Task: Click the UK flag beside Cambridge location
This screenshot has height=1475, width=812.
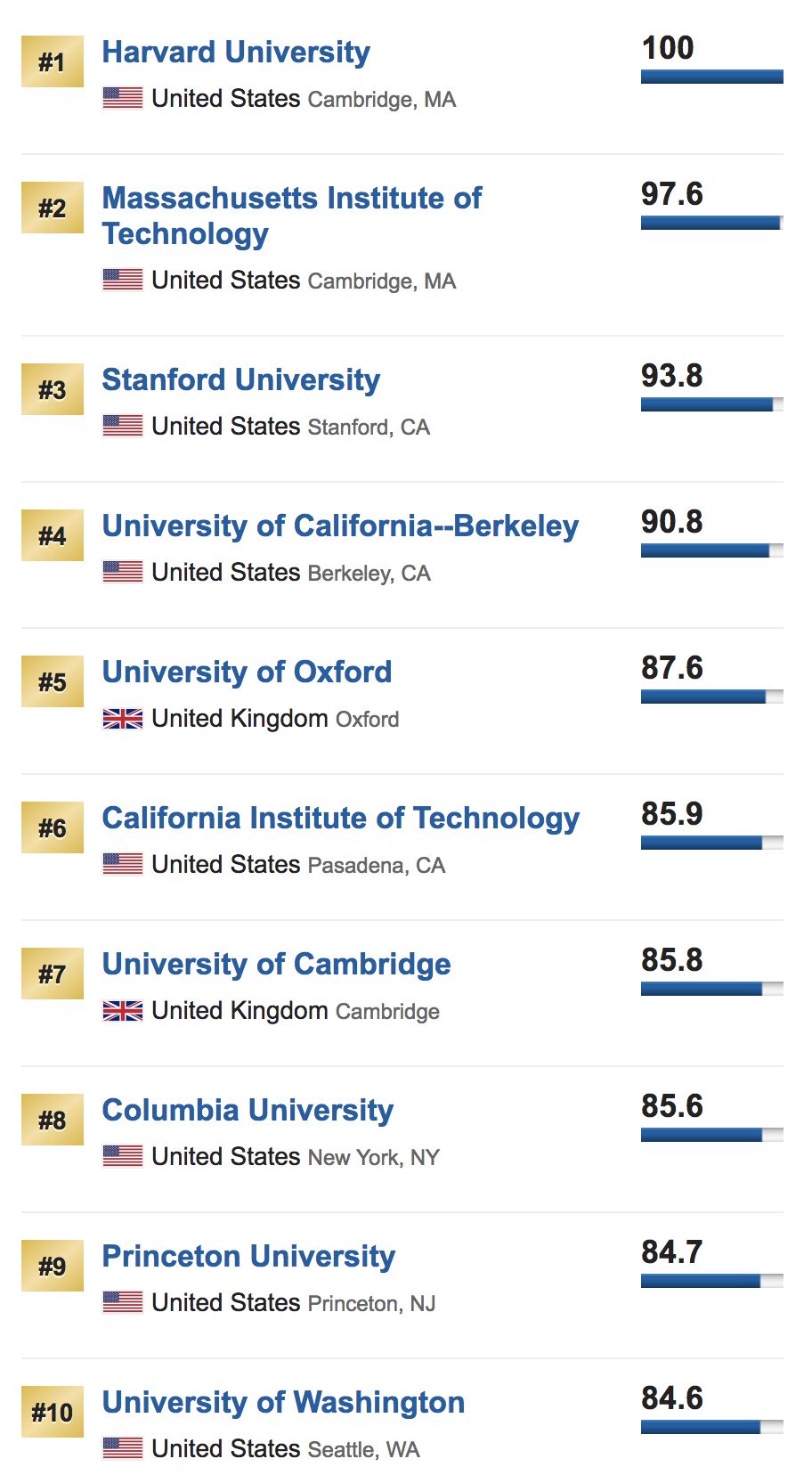Action: [x=123, y=1011]
